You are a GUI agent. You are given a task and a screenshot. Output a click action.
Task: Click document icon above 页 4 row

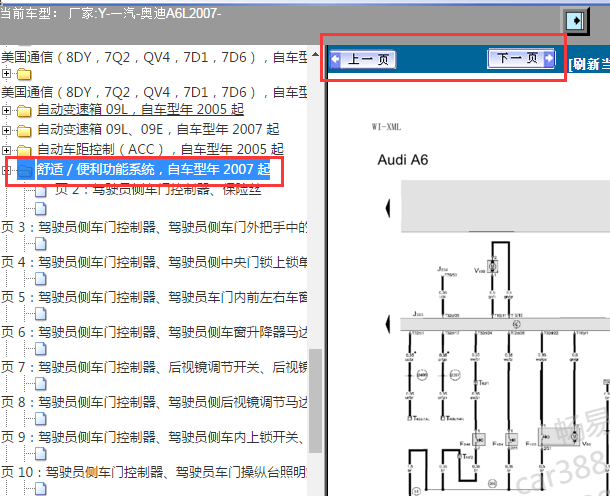coord(40,244)
